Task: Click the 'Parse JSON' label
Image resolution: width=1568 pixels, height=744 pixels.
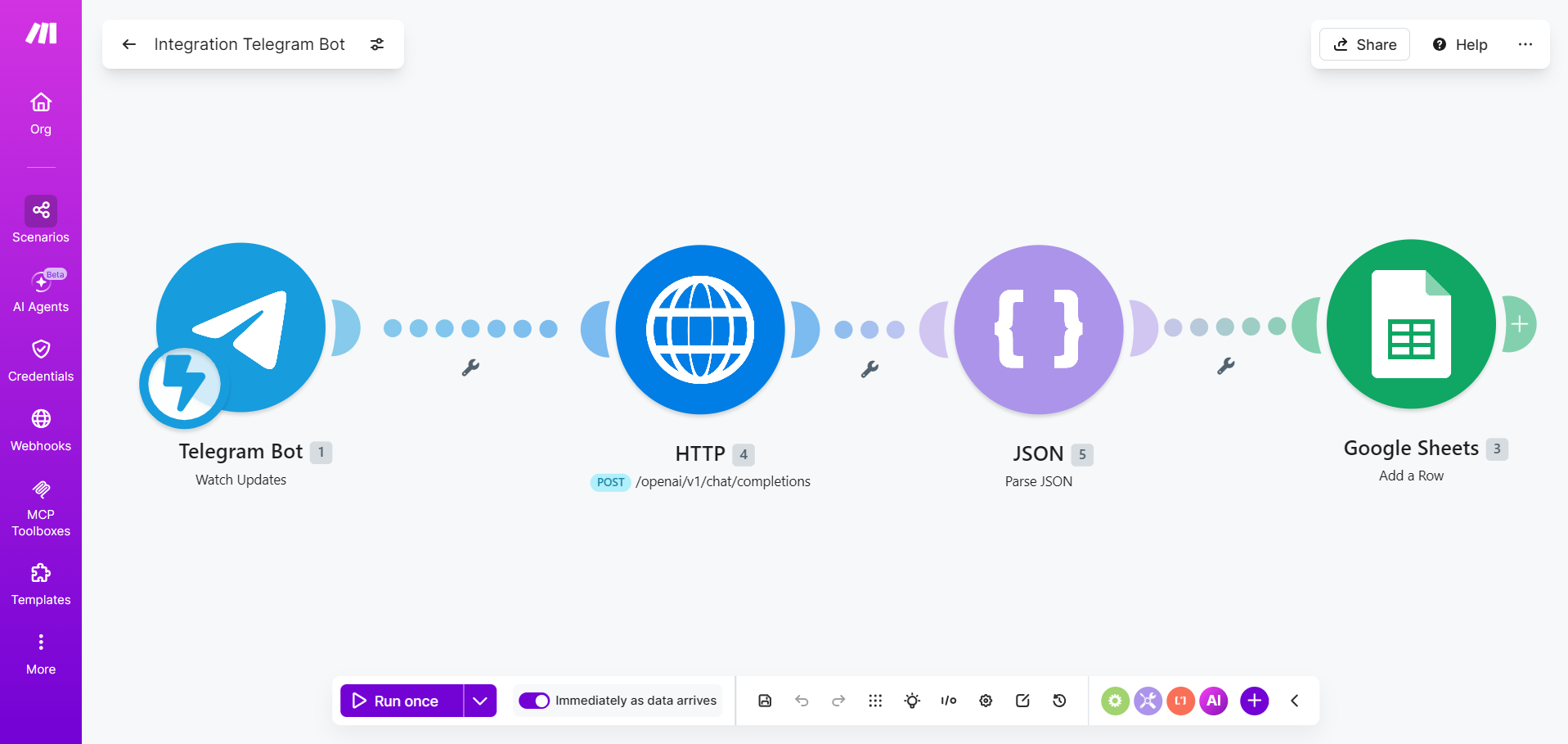Action: coord(1039,481)
